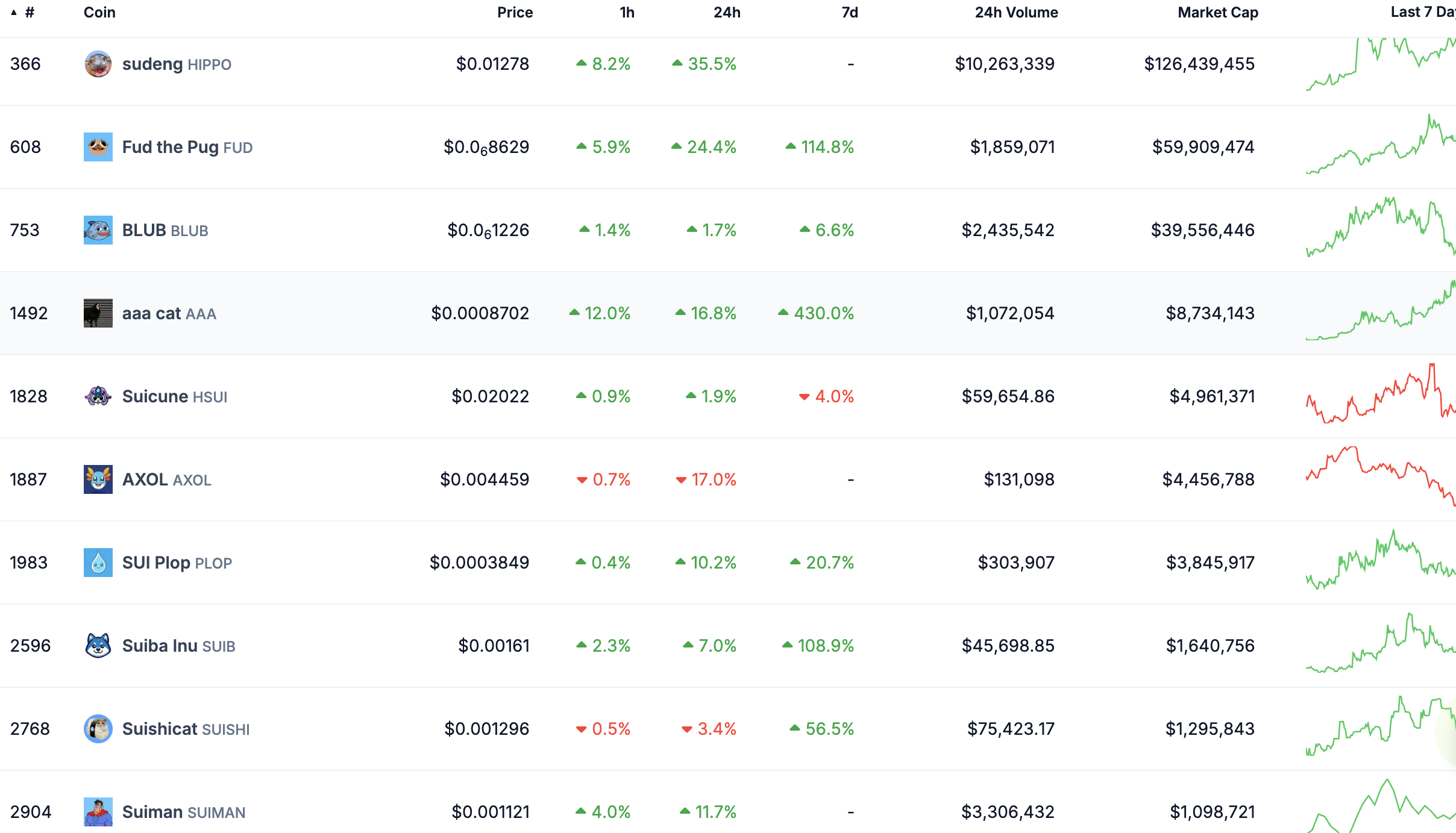1456x833 pixels.
Task: Click the Suishicat coin icon
Action: (98, 729)
